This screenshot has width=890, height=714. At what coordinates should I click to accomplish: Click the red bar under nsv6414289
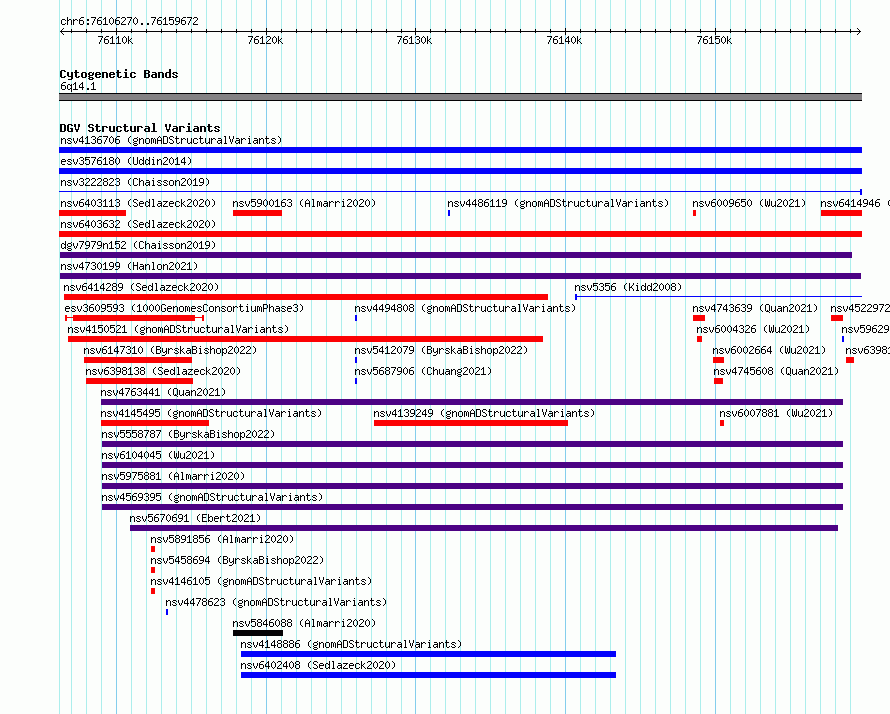point(306,297)
